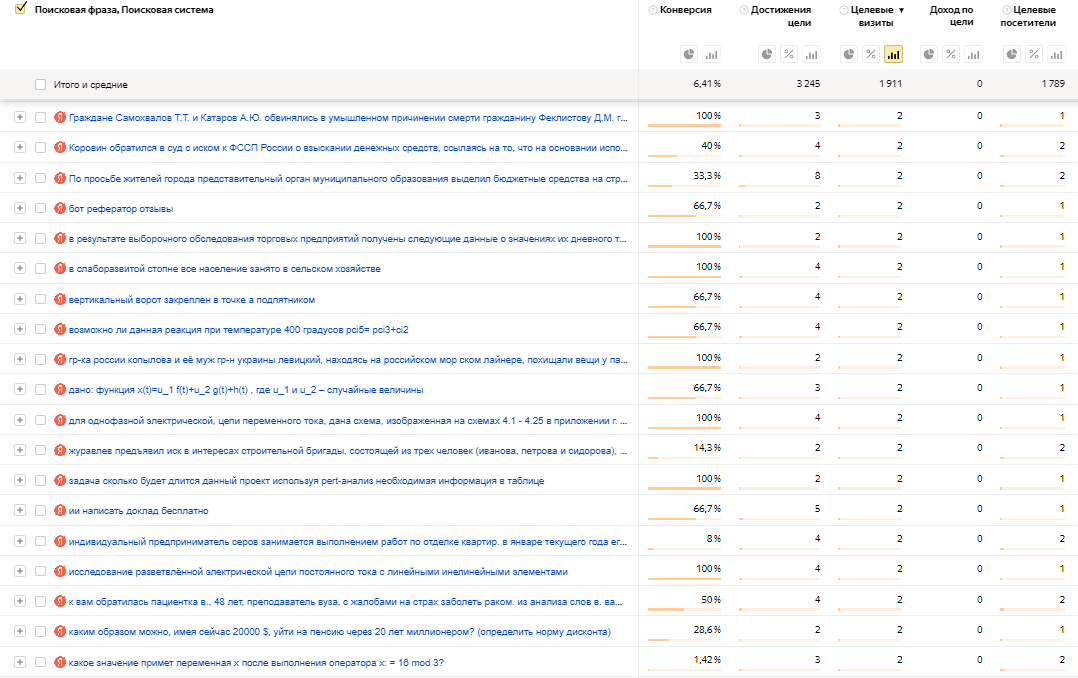Open help hint icon next to Конверсия
The width and height of the screenshot is (1078, 678).
(653, 10)
